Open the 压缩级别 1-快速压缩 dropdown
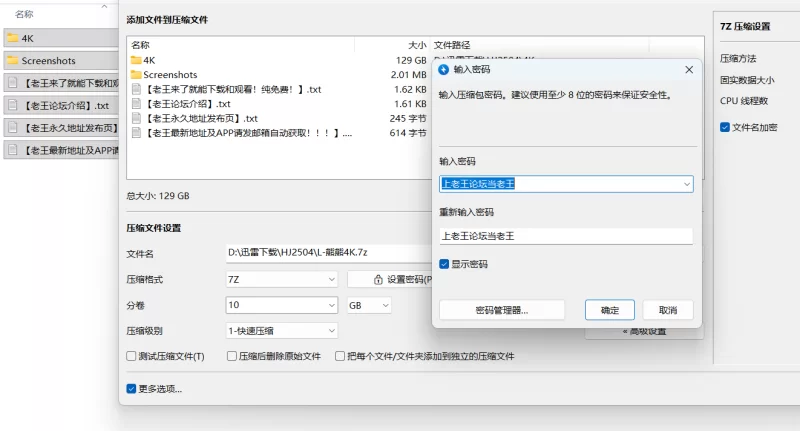Viewport: 800px width, 431px height. (282, 331)
